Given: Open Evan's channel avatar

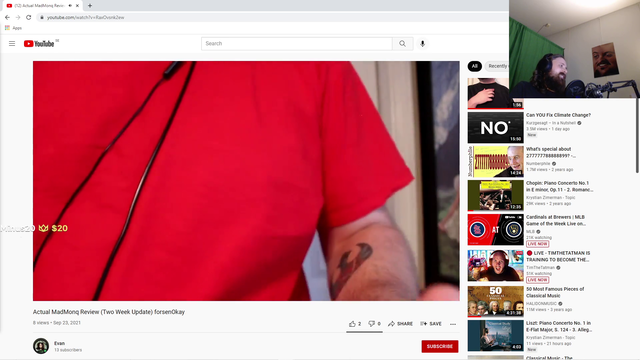Looking at the screenshot, I should (41, 346).
